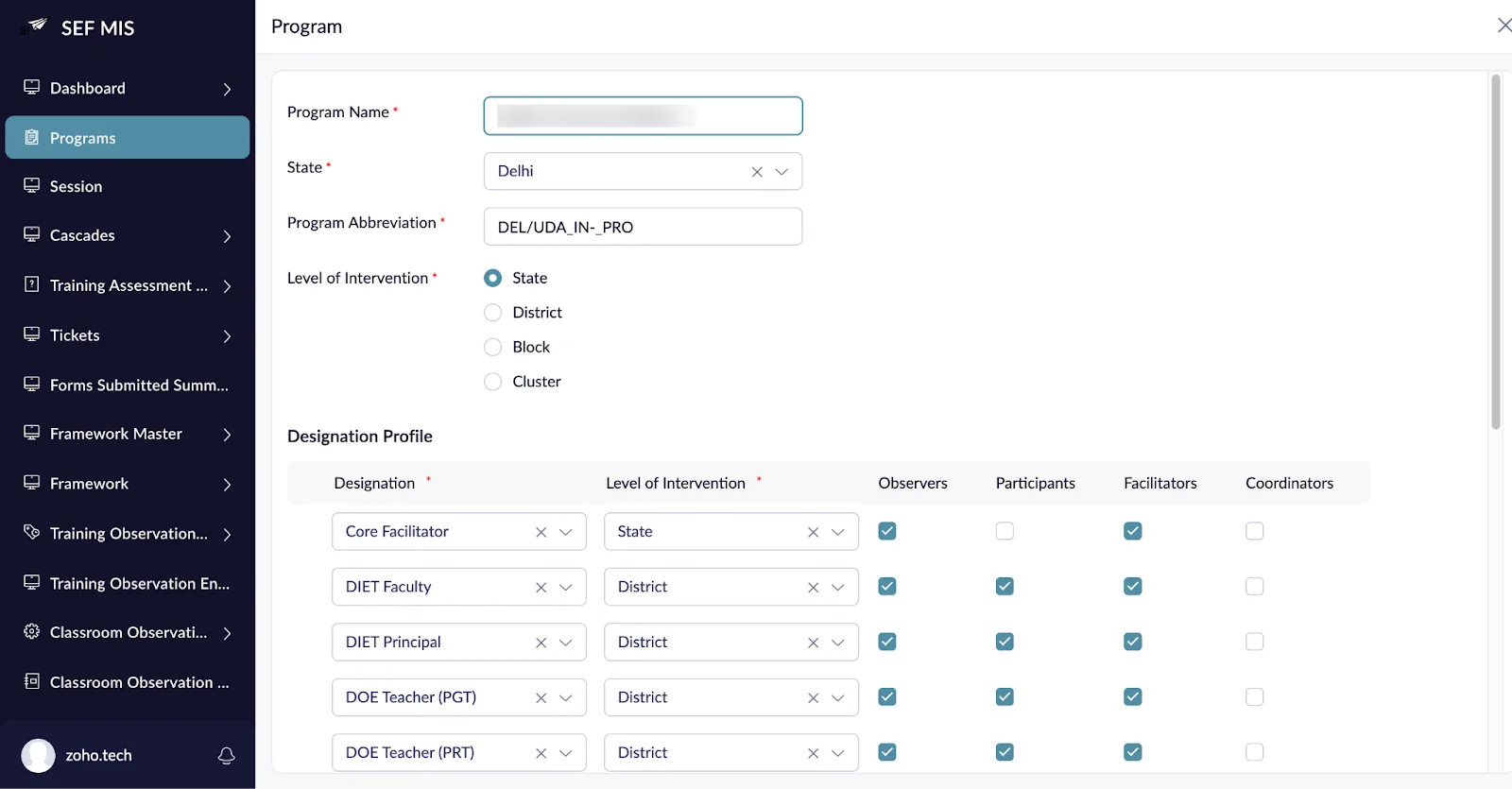The width and height of the screenshot is (1512, 789).
Task: Select the District intervention radio button
Action: [x=492, y=313]
